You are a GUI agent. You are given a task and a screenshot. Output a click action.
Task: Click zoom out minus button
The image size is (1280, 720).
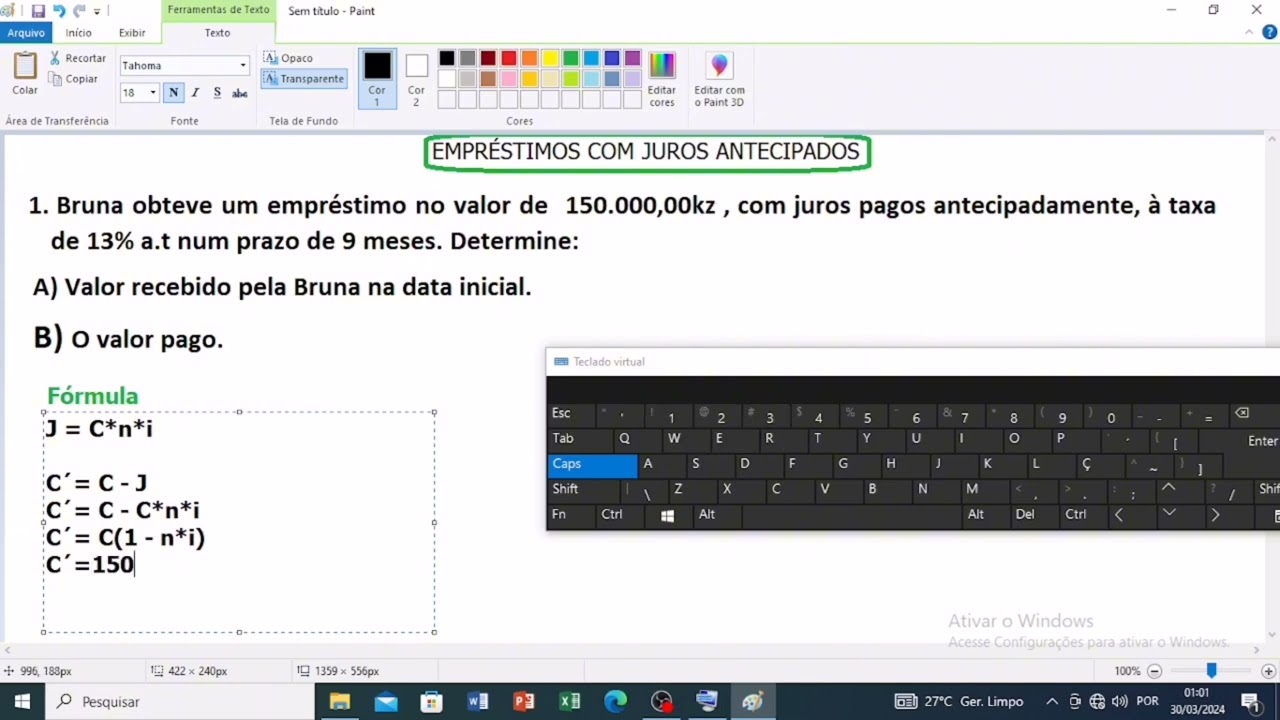(x=1154, y=671)
